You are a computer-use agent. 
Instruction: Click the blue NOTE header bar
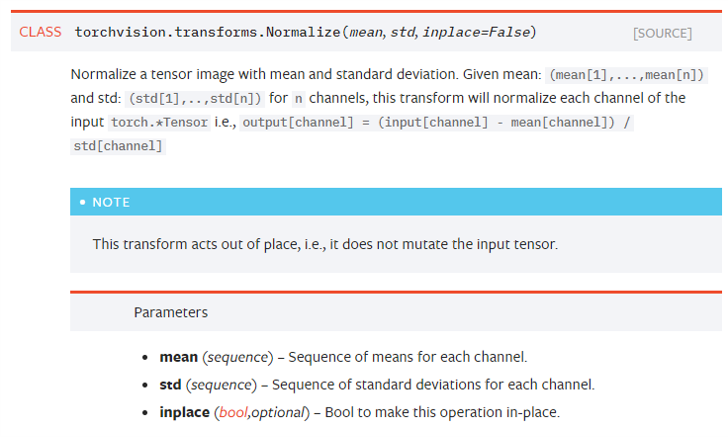click(396, 202)
